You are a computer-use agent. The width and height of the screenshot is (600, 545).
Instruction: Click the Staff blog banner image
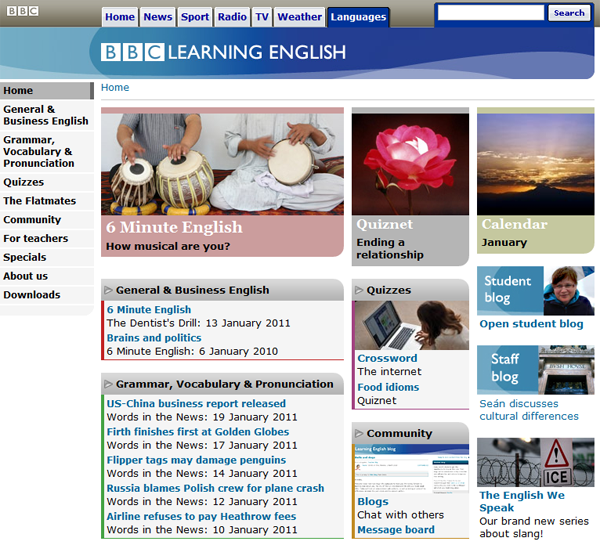(535, 370)
